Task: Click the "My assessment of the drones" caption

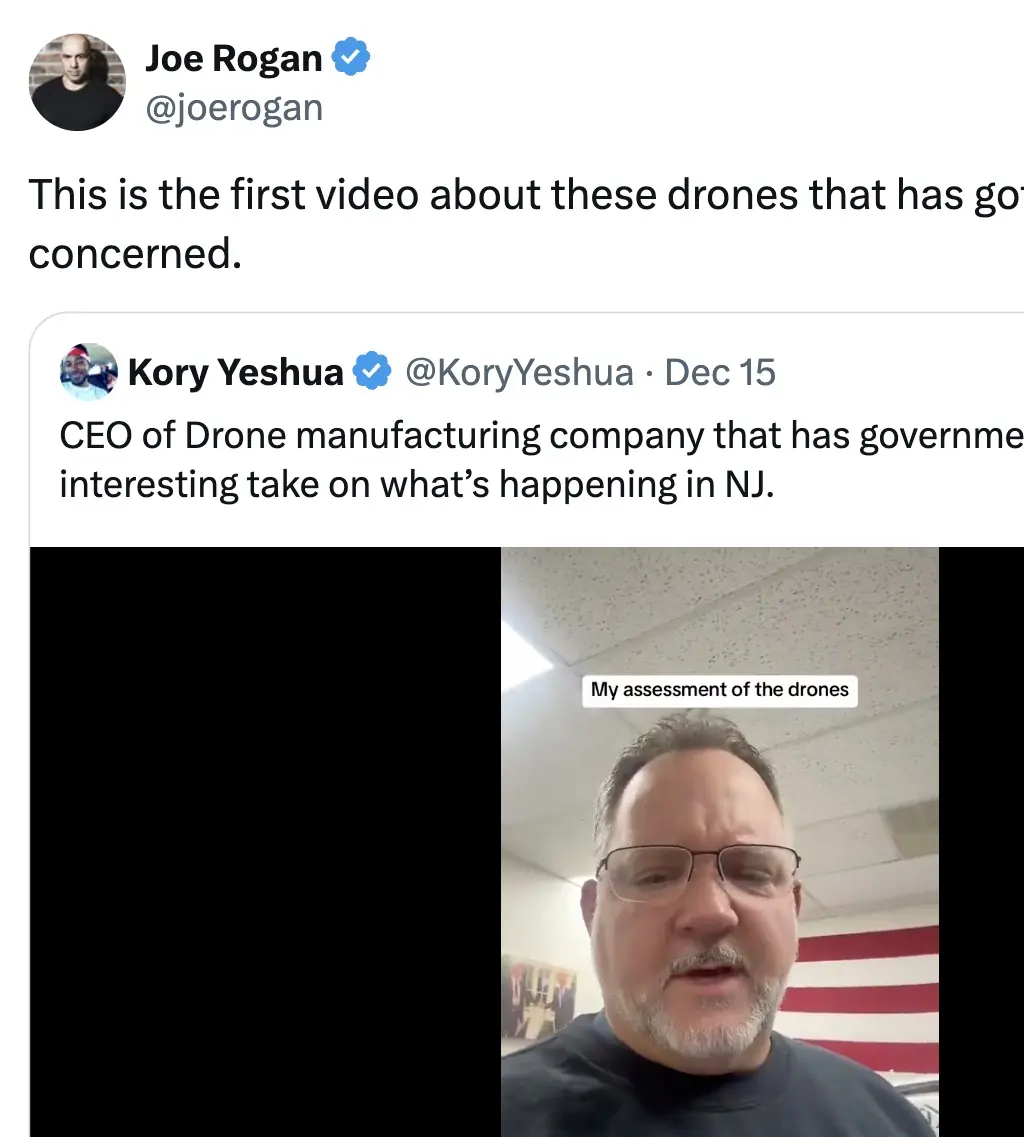Action: click(719, 690)
